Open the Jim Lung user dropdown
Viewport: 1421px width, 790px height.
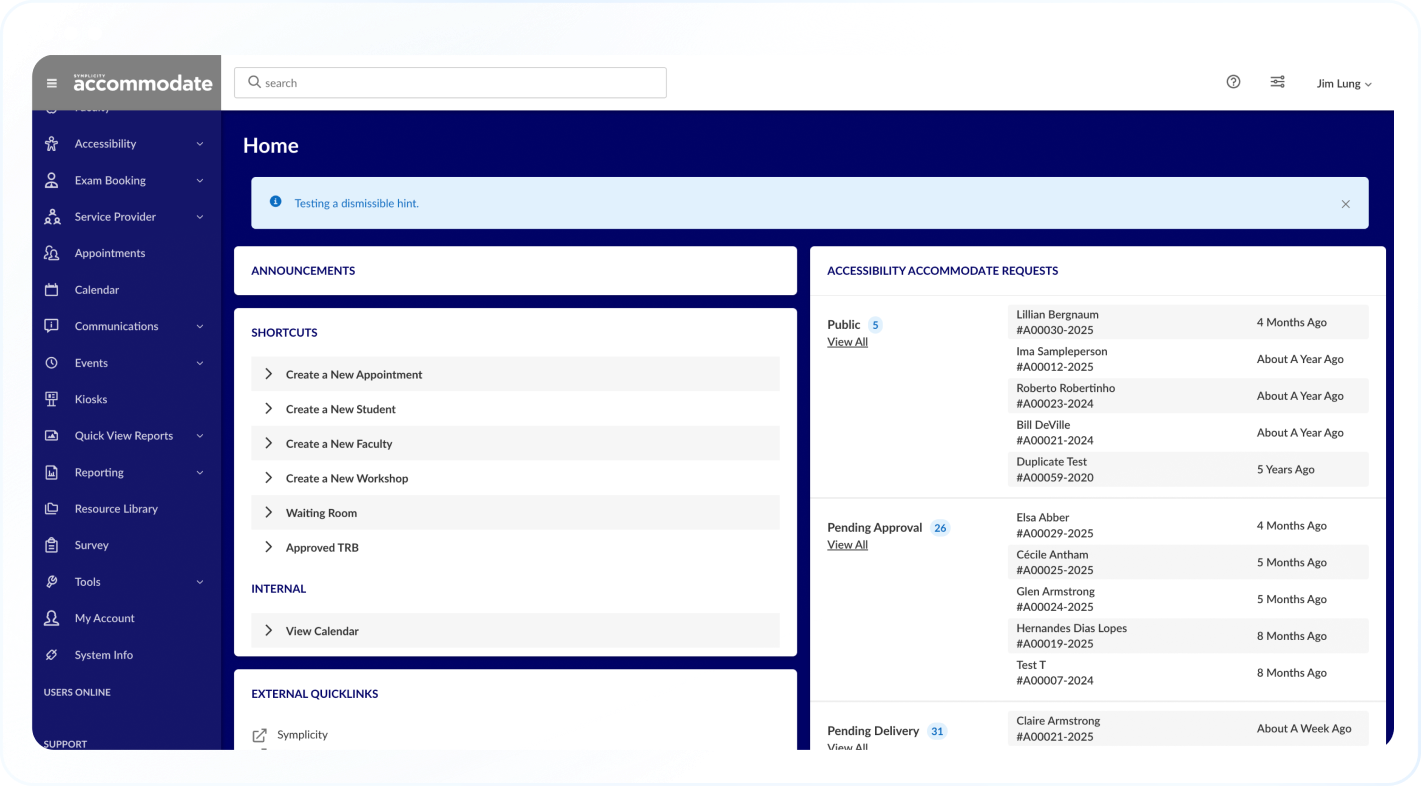[x=1344, y=84]
